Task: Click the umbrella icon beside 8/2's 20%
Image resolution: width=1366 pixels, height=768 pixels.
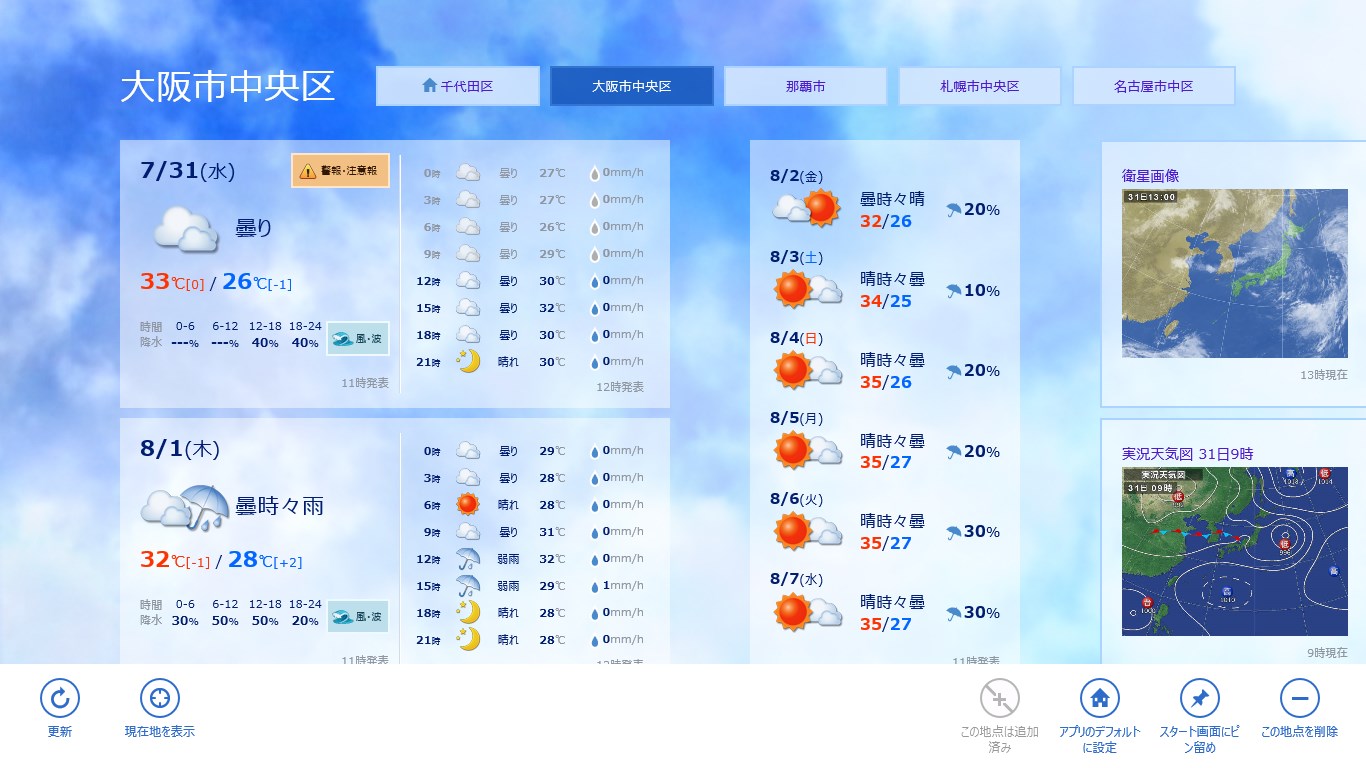Action: (953, 210)
